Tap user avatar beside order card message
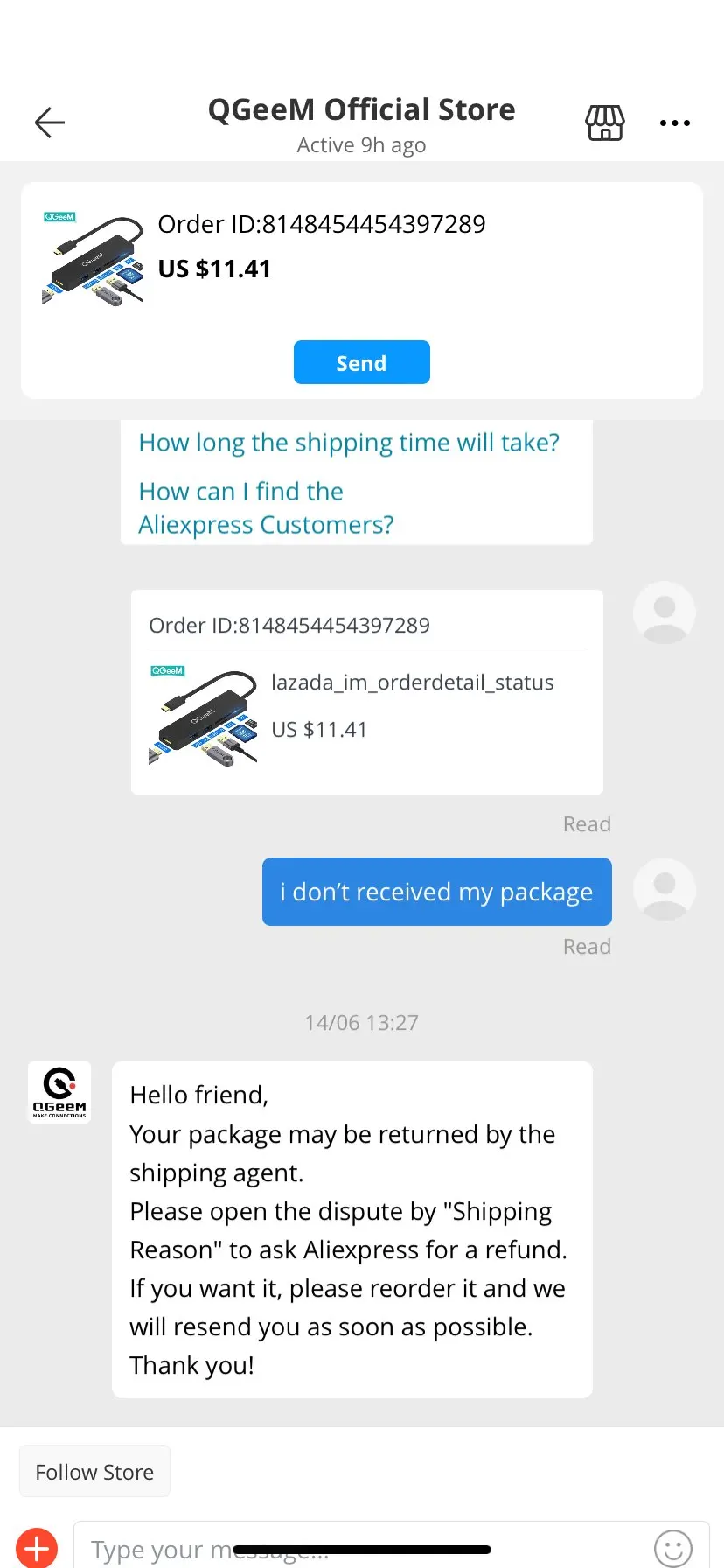The image size is (724, 1568). (665, 612)
